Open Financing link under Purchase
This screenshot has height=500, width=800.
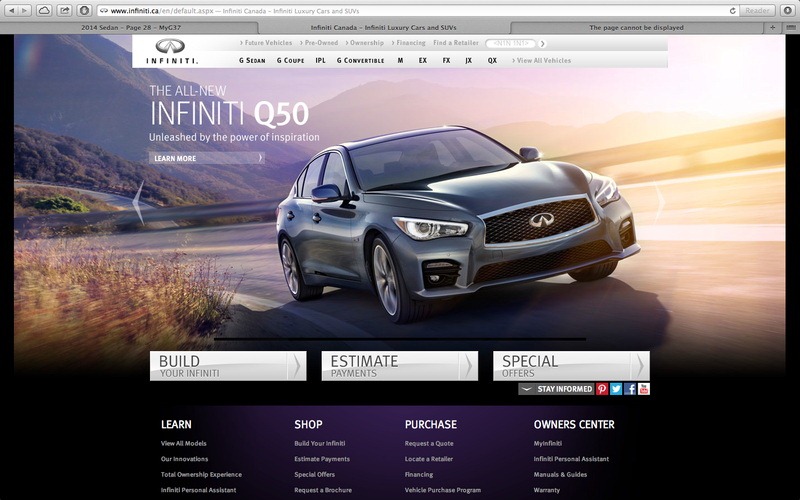[x=419, y=474]
